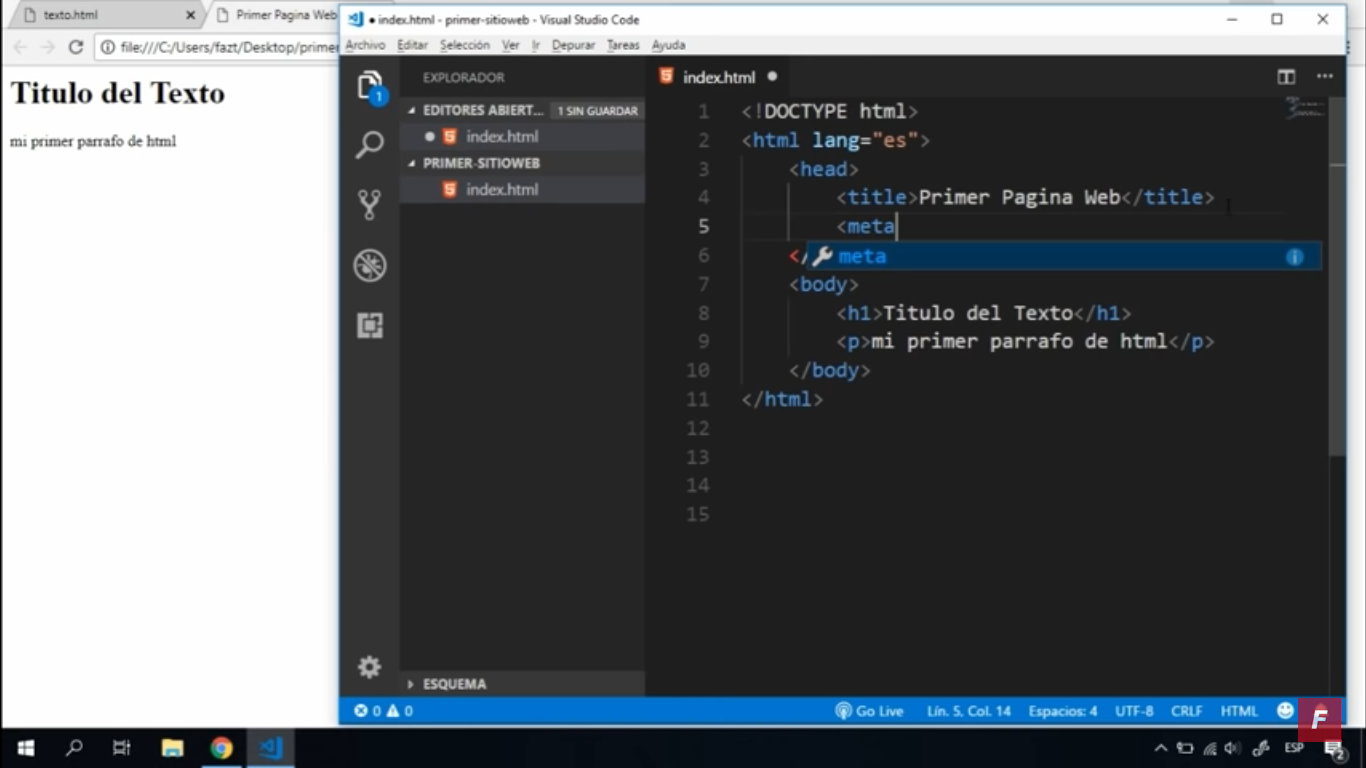Click the editor vertical scrollbar
The height and width of the screenshot is (768, 1366).
(1337, 276)
